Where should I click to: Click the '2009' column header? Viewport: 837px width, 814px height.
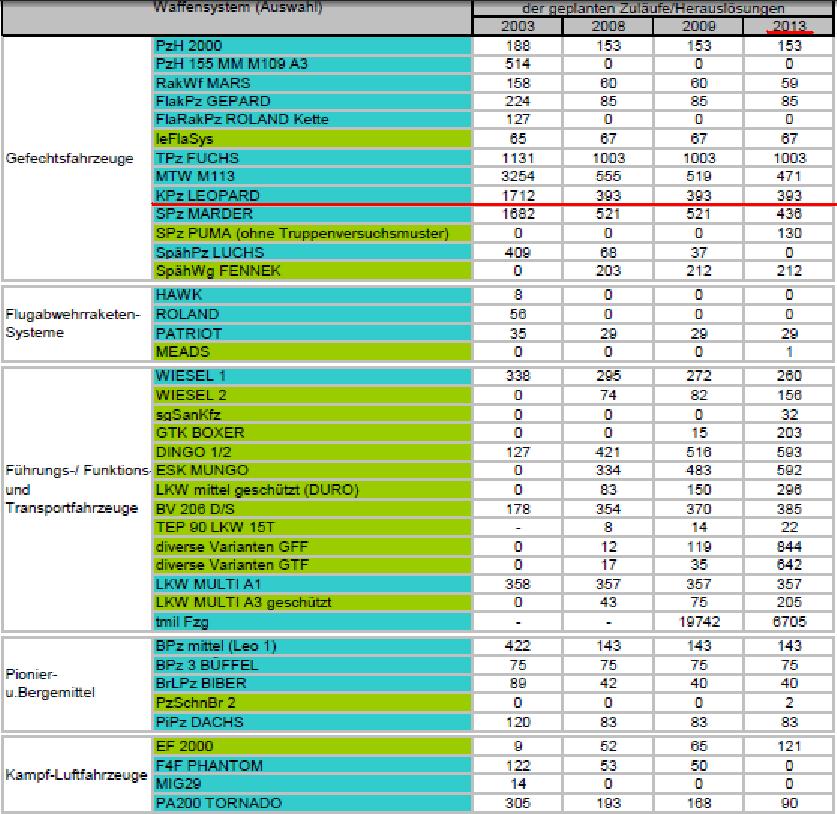click(x=698, y=26)
